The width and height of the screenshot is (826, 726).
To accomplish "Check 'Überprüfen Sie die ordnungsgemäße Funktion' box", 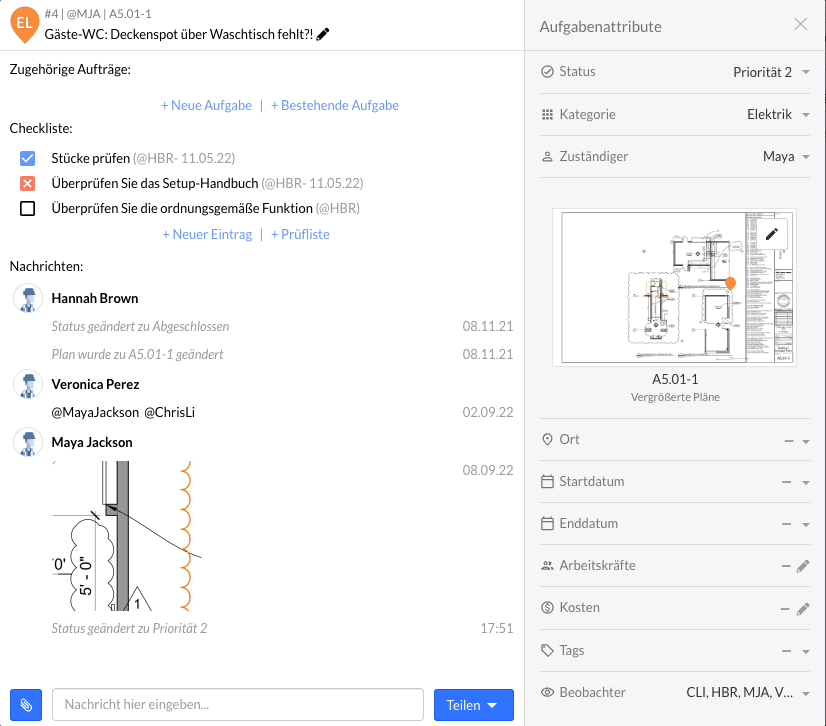I will click(x=28, y=209).
